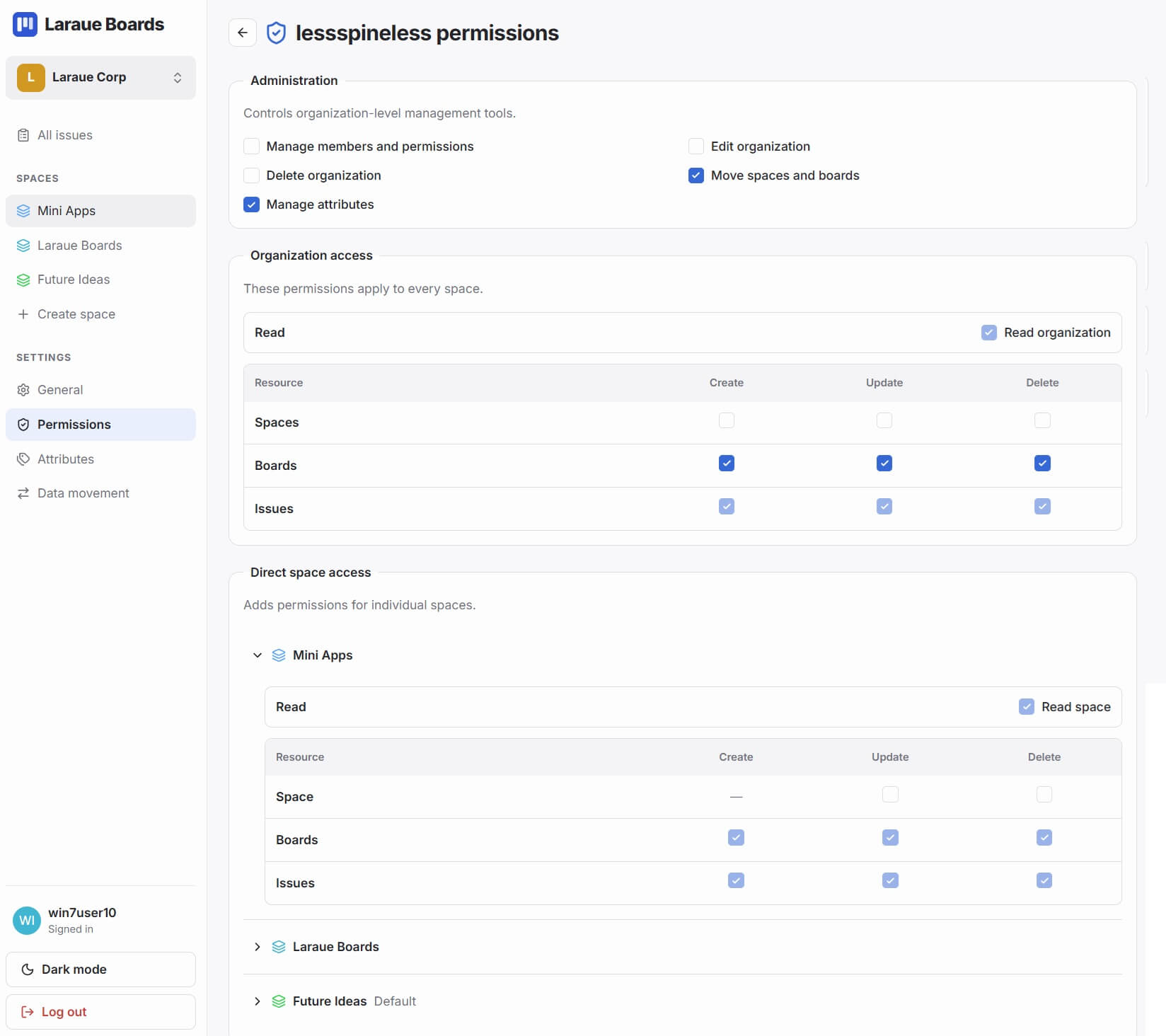Image resolution: width=1166 pixels, height=1036 pixels.
Task: Open the Laraue Corp organization switcher
Action: click(x=100, y=78)
